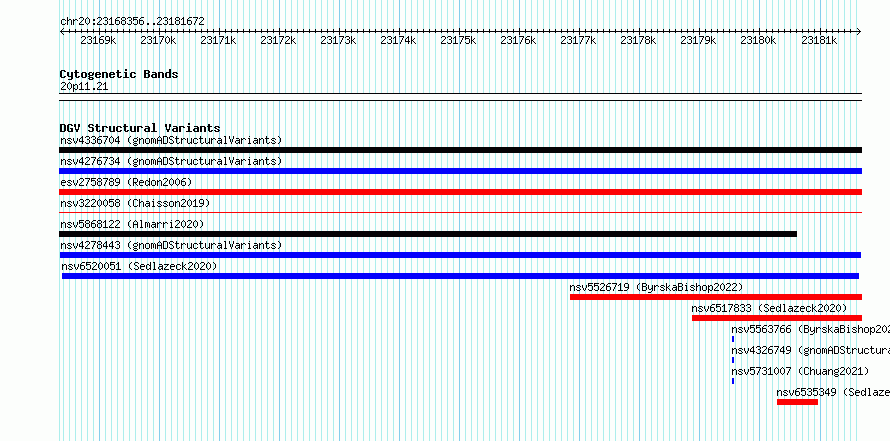
Task: Click the thick red bar for esv2758789
Action: tap(460, 192)
